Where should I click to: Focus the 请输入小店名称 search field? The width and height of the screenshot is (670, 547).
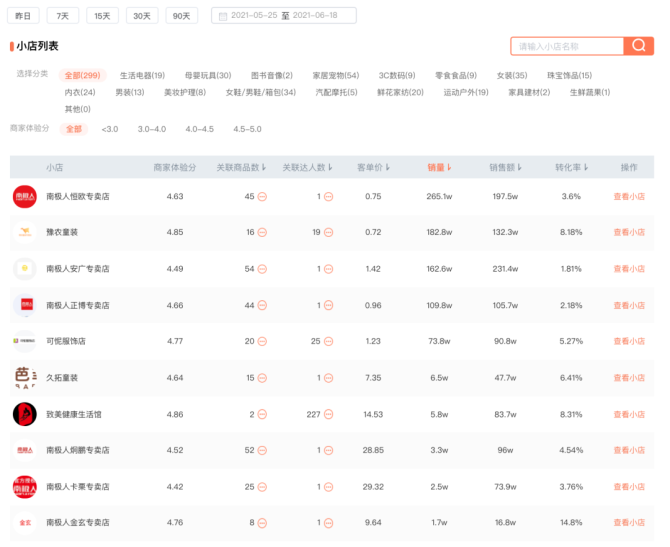(x=567, y=46)
